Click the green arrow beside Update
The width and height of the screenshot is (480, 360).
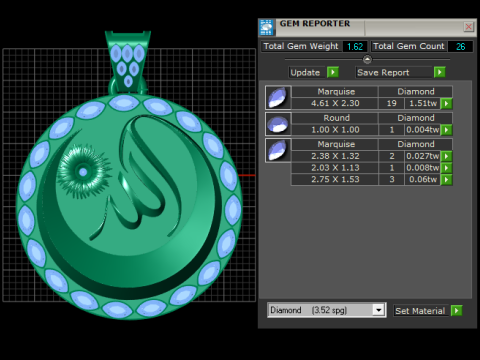333,72
